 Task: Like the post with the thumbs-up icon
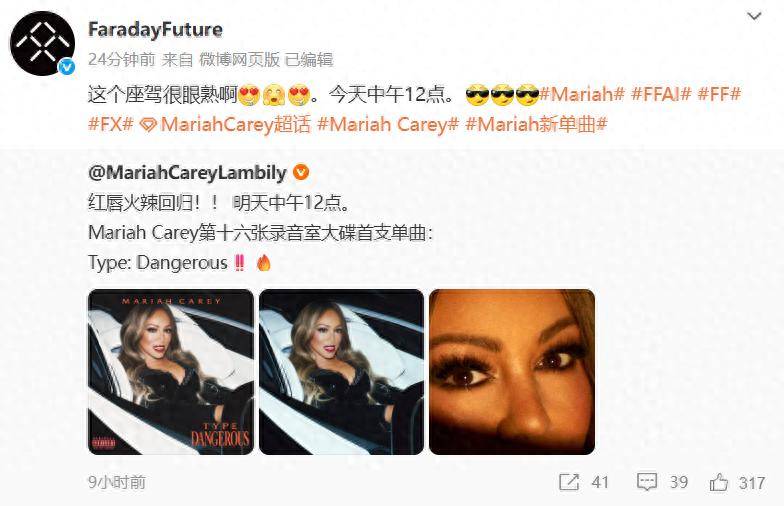pos(719,482)
